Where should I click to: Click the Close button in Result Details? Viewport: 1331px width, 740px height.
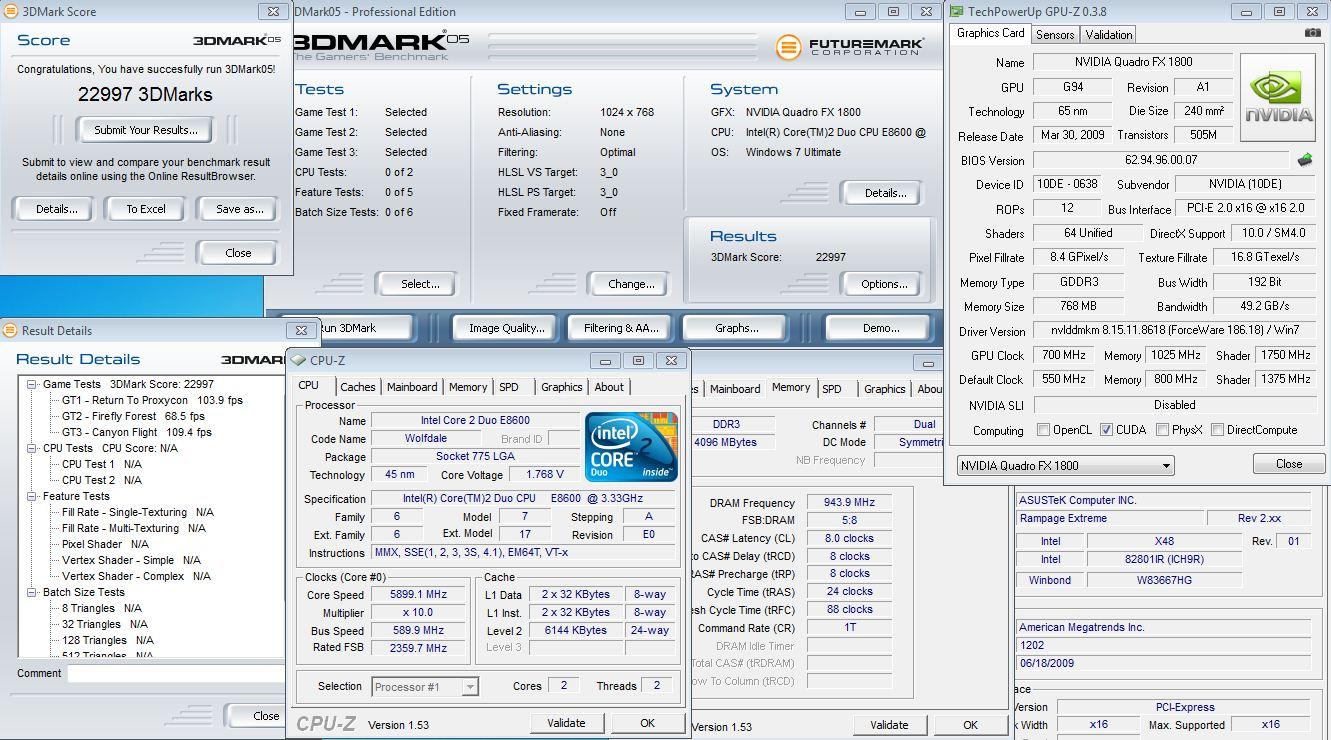[258, 715]
